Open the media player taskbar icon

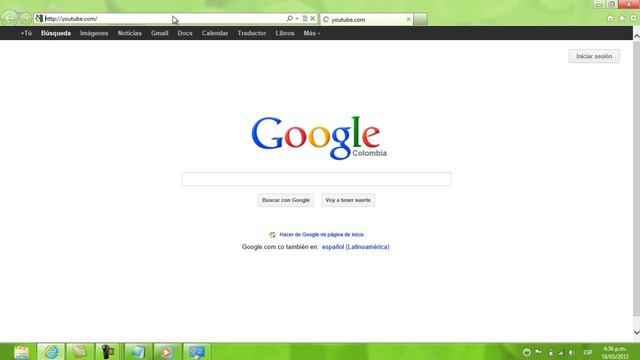[167, 352]
